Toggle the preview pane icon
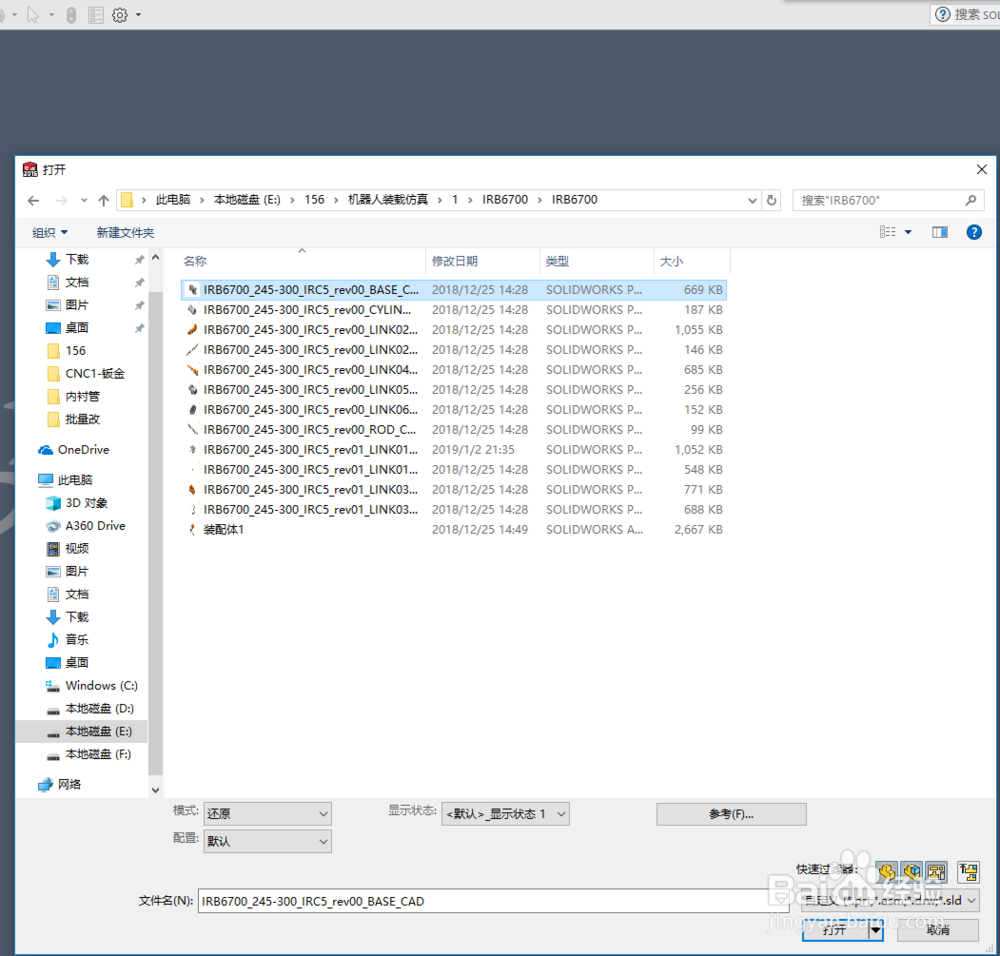This screenshot has width=1000, height=956. point(939,232)
